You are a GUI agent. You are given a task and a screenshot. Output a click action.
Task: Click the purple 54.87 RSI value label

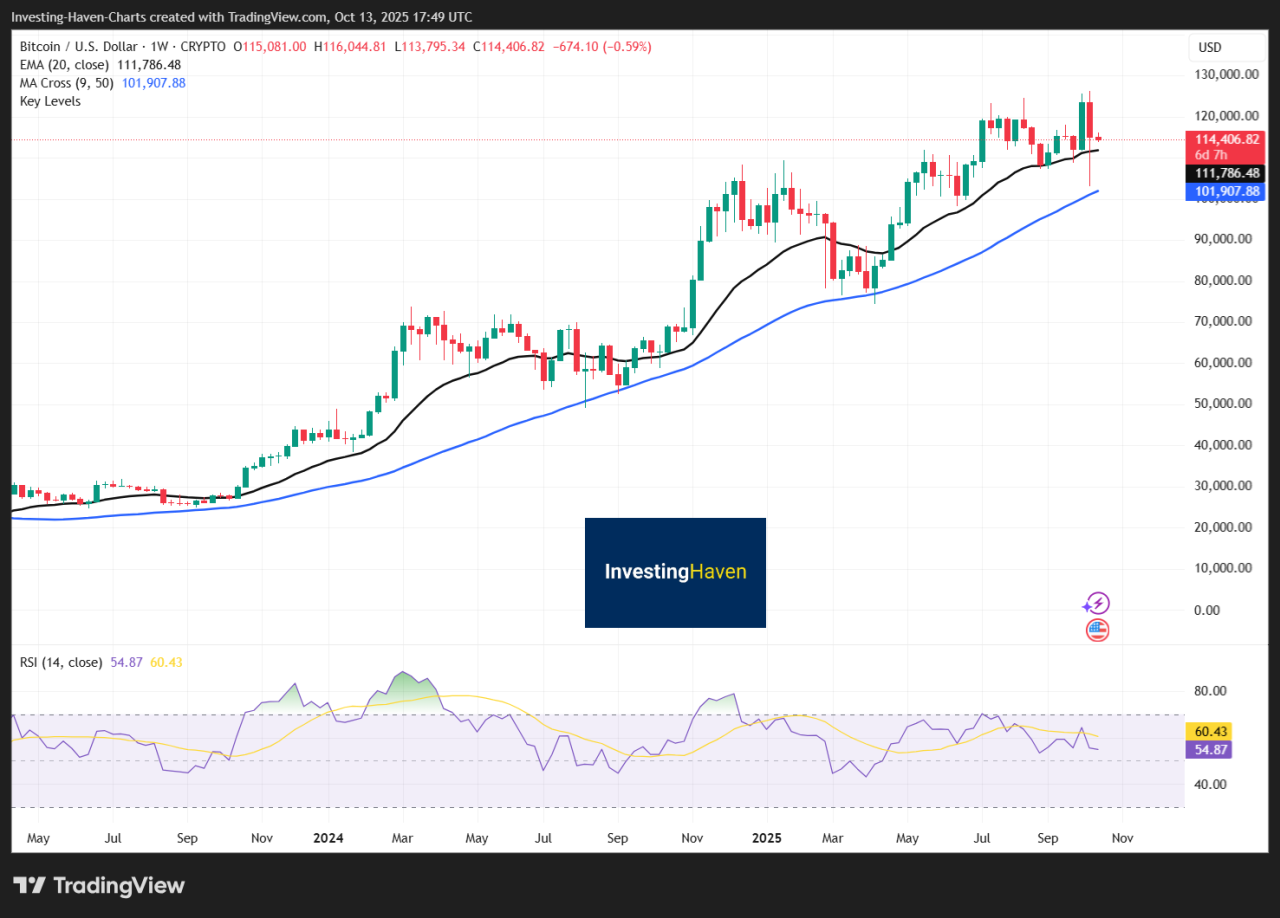[x=1206, y=749]
